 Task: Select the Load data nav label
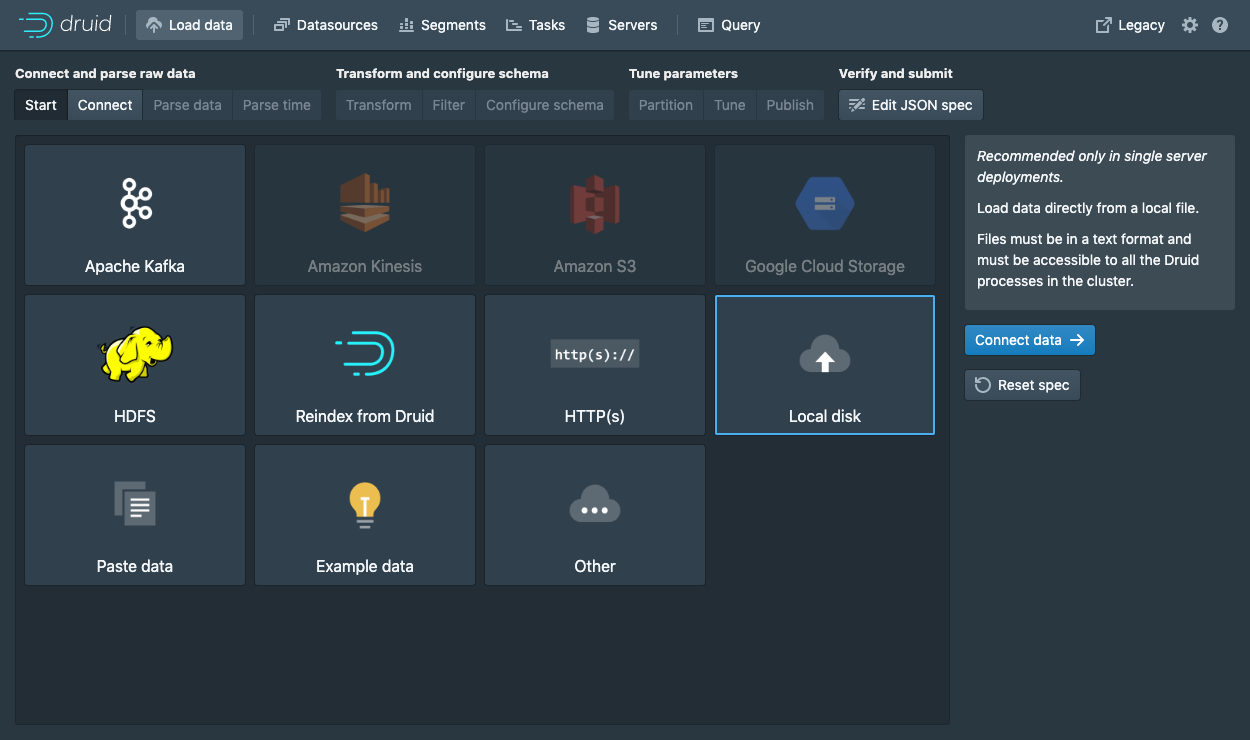(x=201, y=25)
